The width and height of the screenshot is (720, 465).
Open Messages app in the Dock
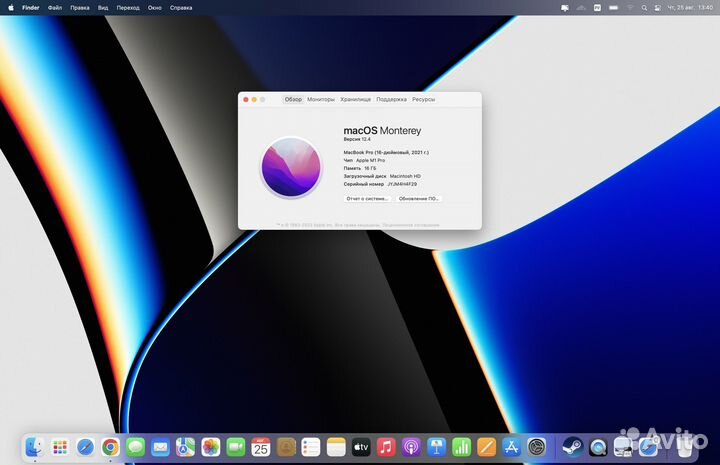point(135,447)
